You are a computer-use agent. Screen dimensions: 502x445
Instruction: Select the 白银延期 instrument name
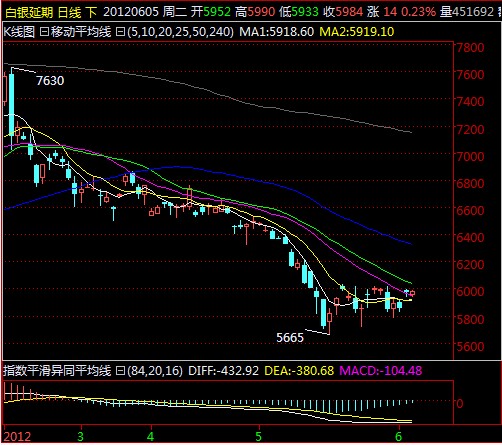(29, 12)
